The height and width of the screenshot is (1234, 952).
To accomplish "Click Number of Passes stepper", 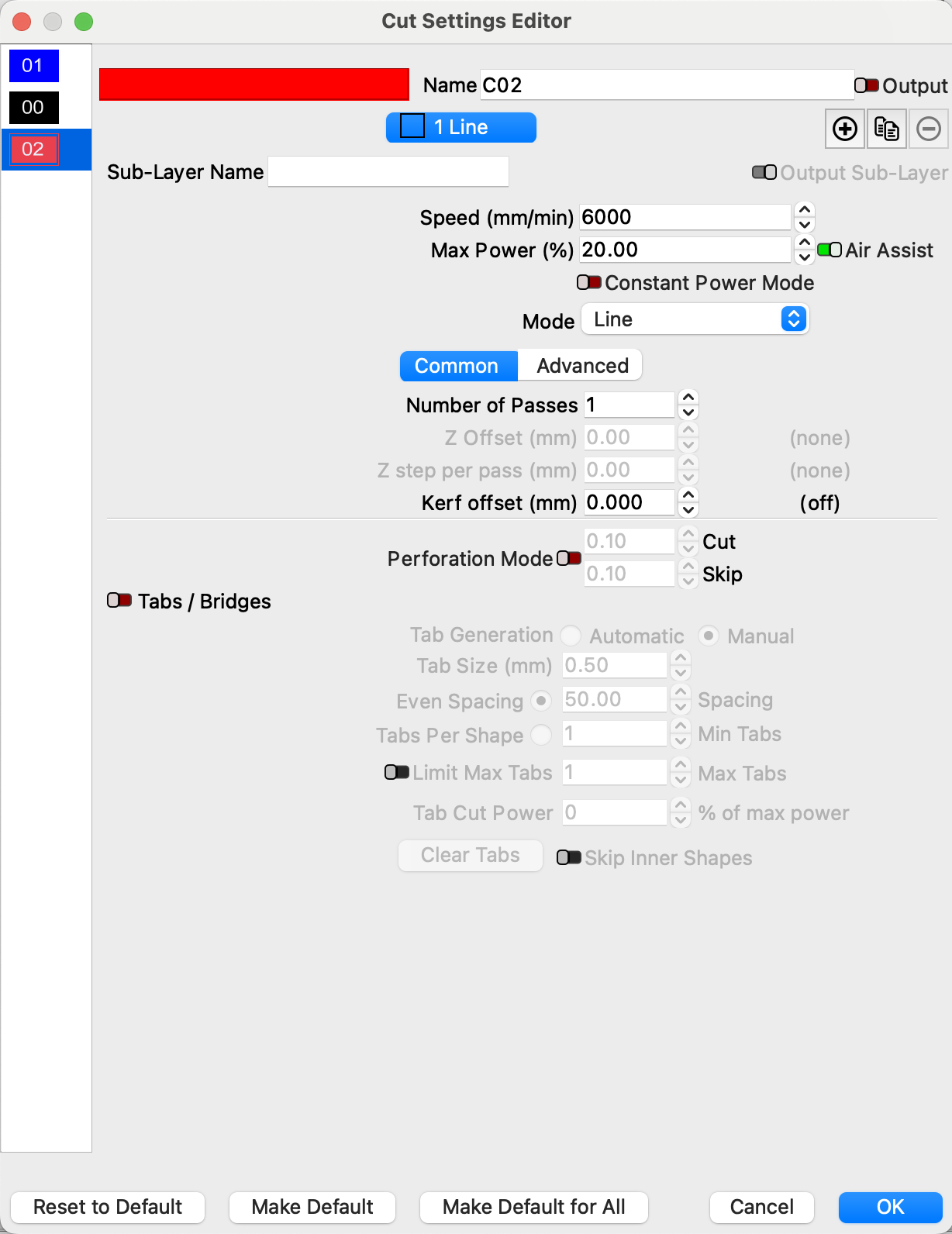I will pos(688,405).
